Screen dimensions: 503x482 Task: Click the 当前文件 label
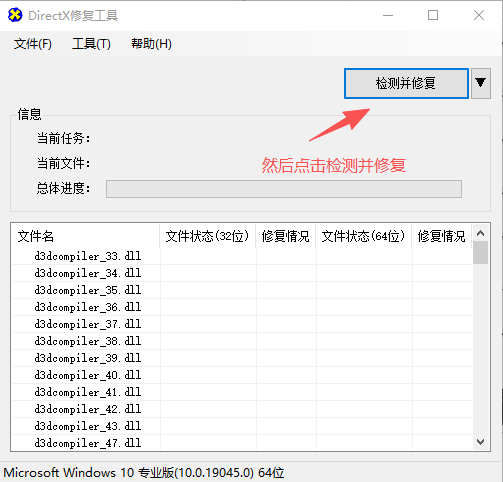click(x=63, y=164)
